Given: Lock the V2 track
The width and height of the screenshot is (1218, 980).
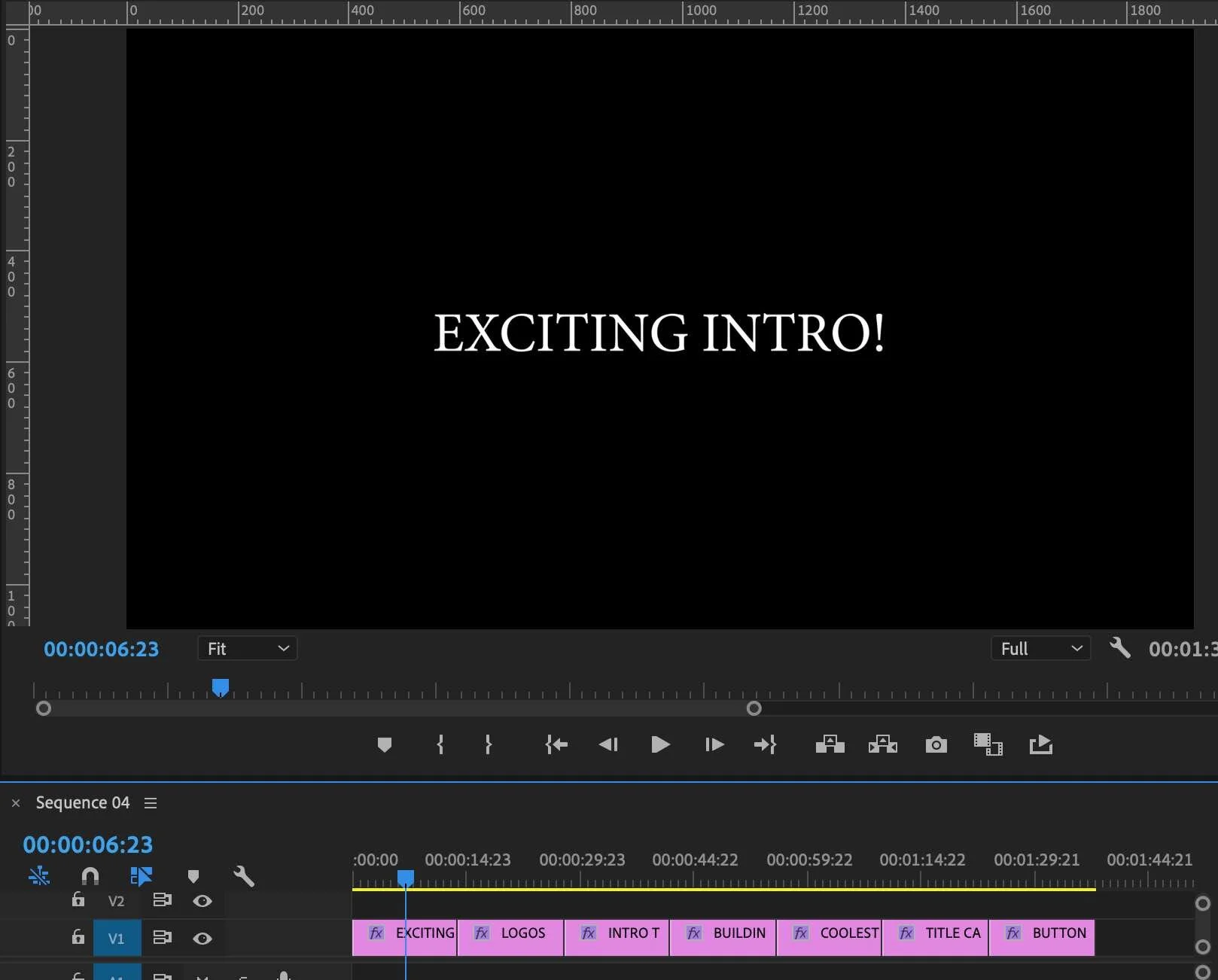Looking at the screenshot, I should 78,899.
